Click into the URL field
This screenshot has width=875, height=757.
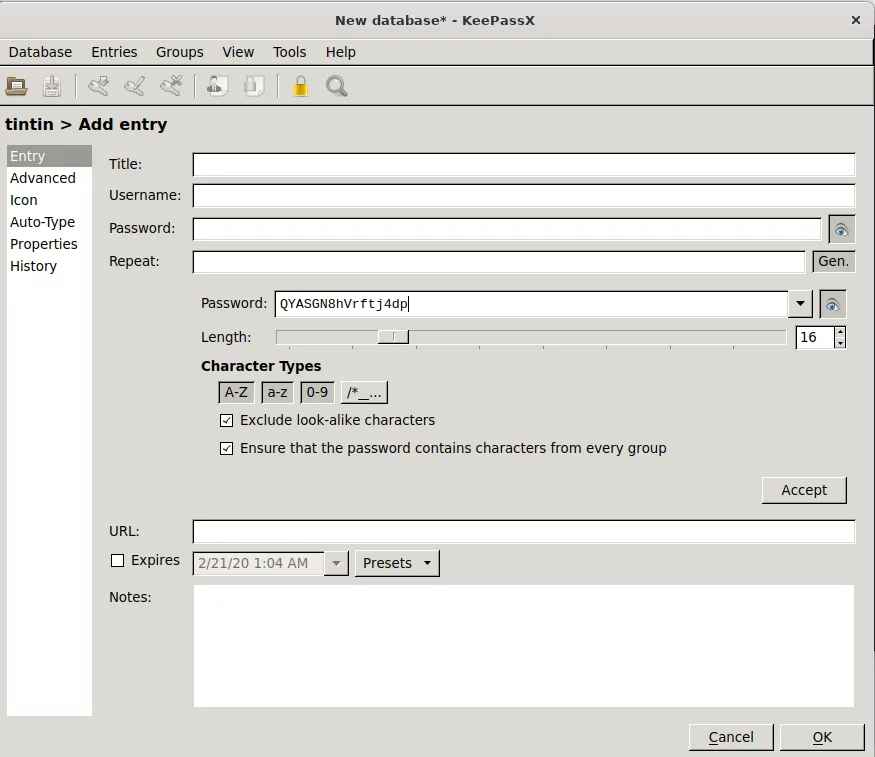[524, 532]
